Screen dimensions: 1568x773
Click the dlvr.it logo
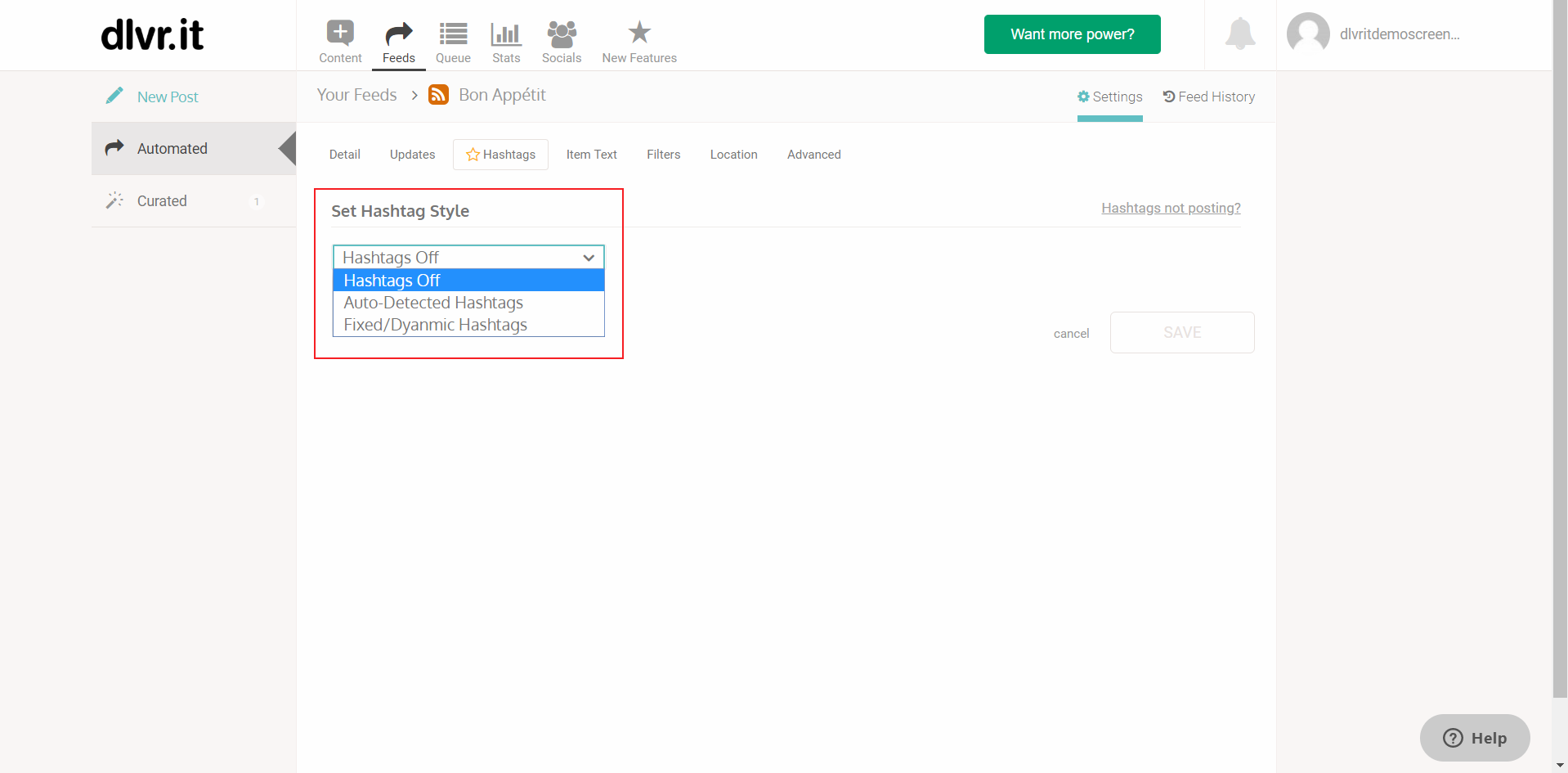pyautogui.click(x=152, y=34)
